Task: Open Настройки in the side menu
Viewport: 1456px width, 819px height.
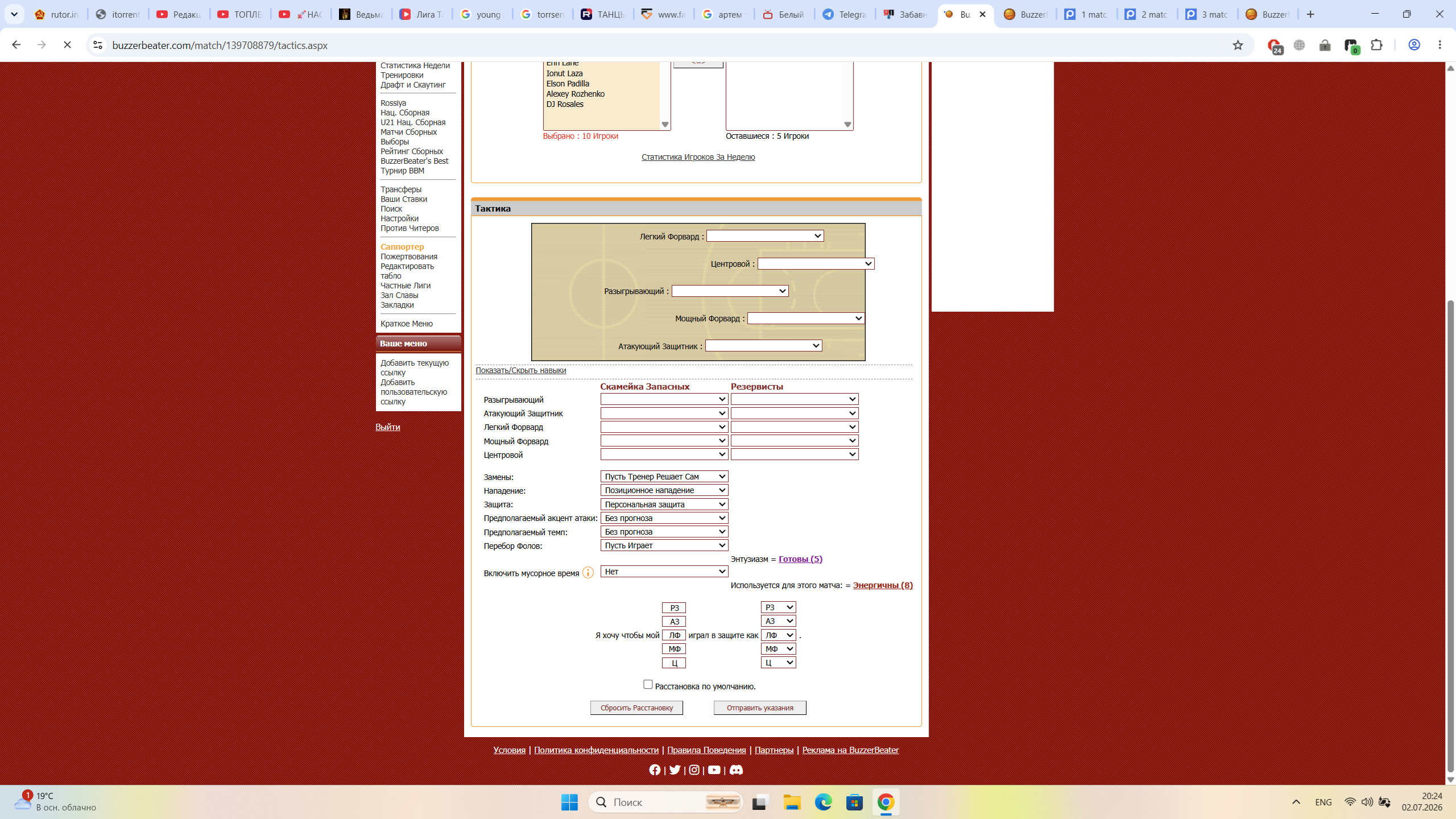Action: point(399,218)
